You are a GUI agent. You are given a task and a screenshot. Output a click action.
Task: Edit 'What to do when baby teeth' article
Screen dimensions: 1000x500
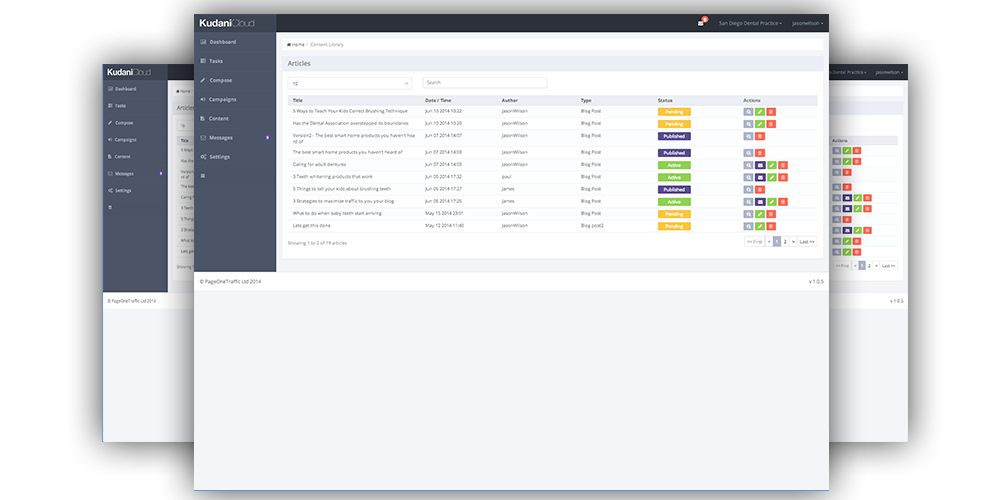(x=760, y=214)
